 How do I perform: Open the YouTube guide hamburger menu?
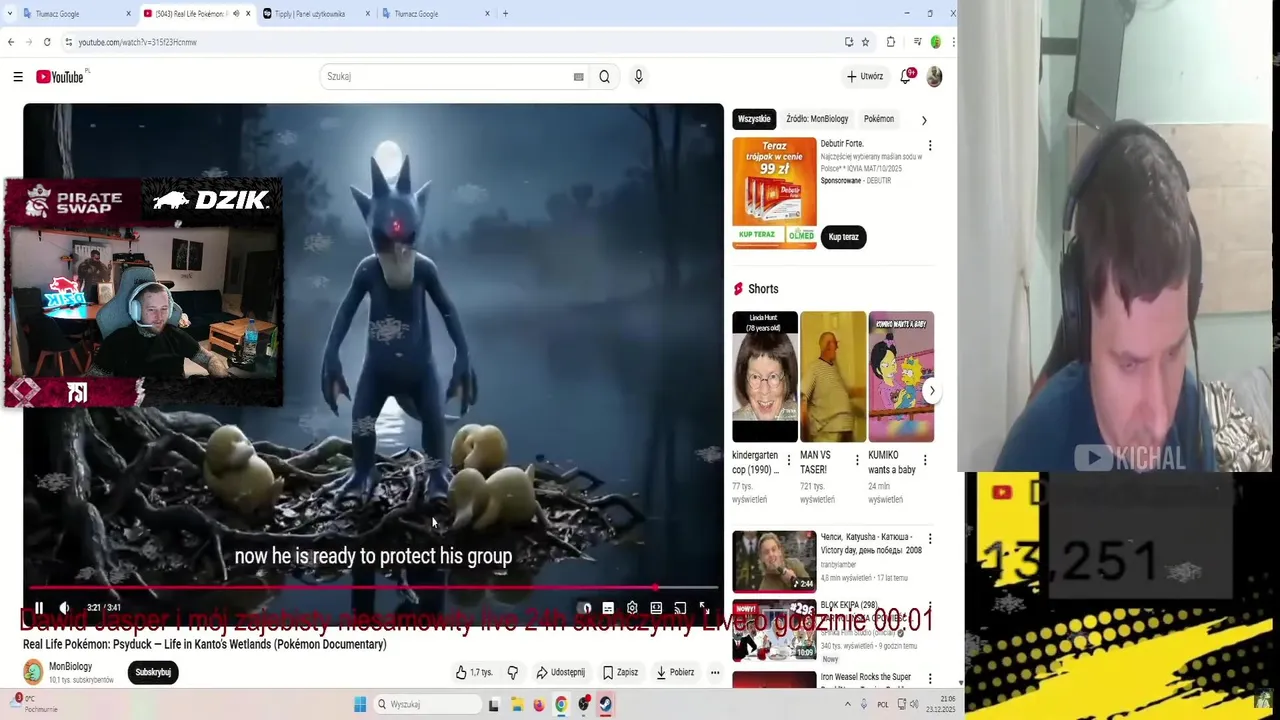[18, 77]
